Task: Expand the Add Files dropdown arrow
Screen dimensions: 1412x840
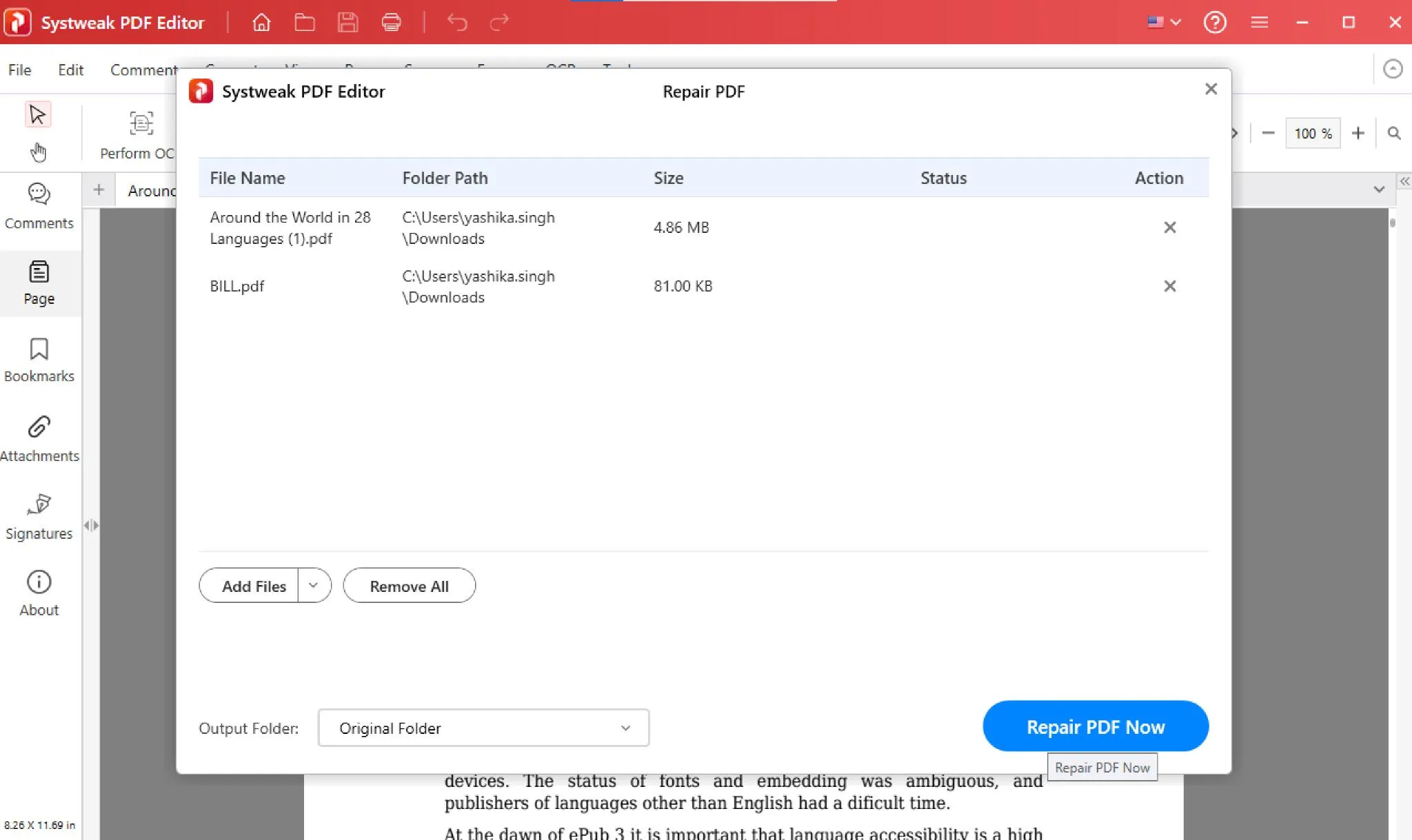Action: tap(314, 586)
